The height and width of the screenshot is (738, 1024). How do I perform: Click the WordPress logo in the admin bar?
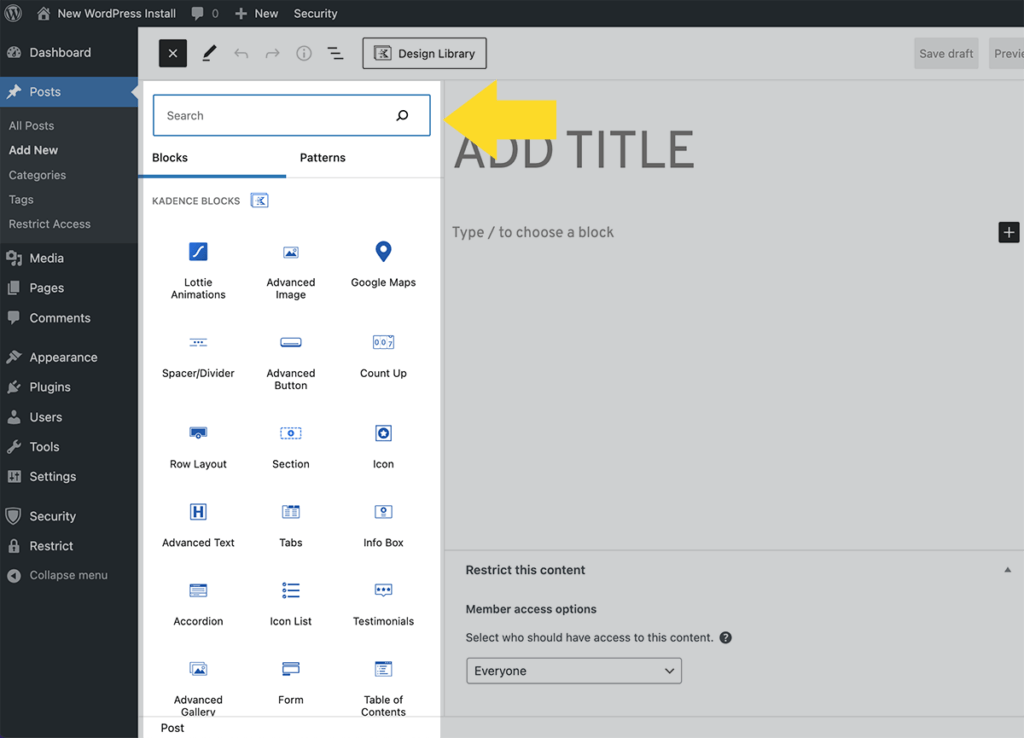coord(13,13)
